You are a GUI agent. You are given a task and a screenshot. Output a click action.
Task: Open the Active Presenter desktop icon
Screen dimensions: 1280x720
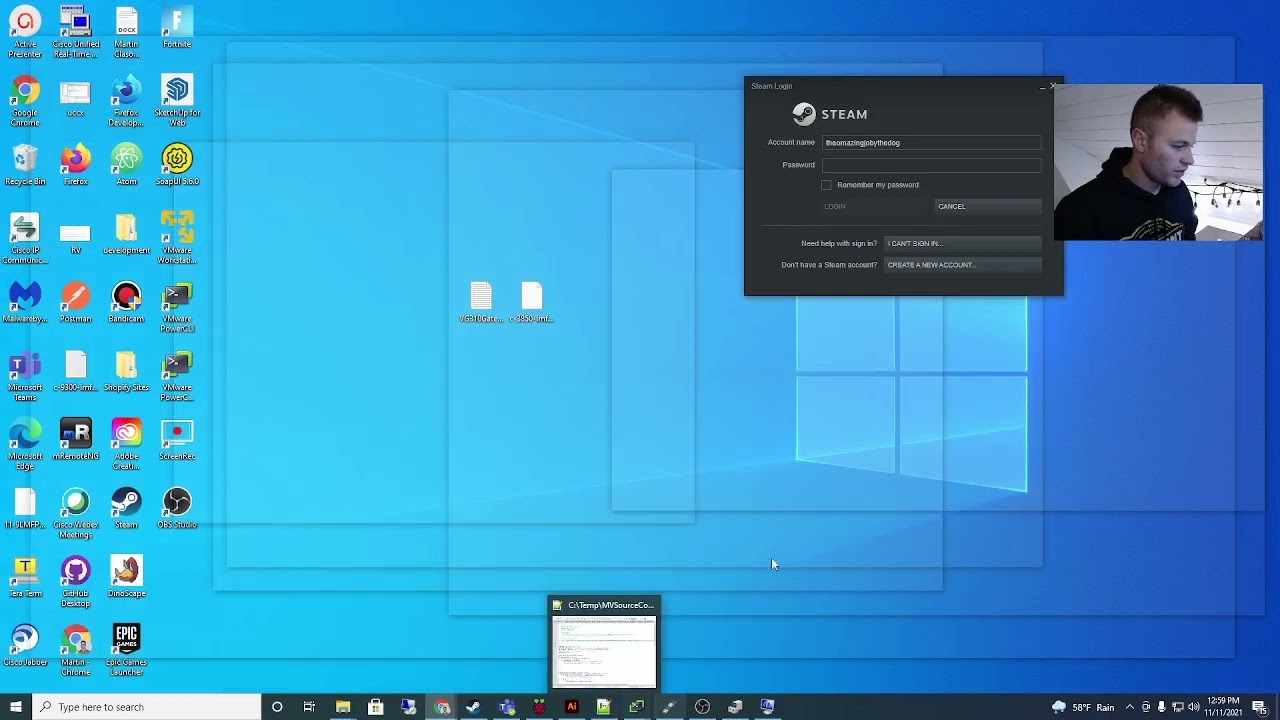[x=25, y=31]
